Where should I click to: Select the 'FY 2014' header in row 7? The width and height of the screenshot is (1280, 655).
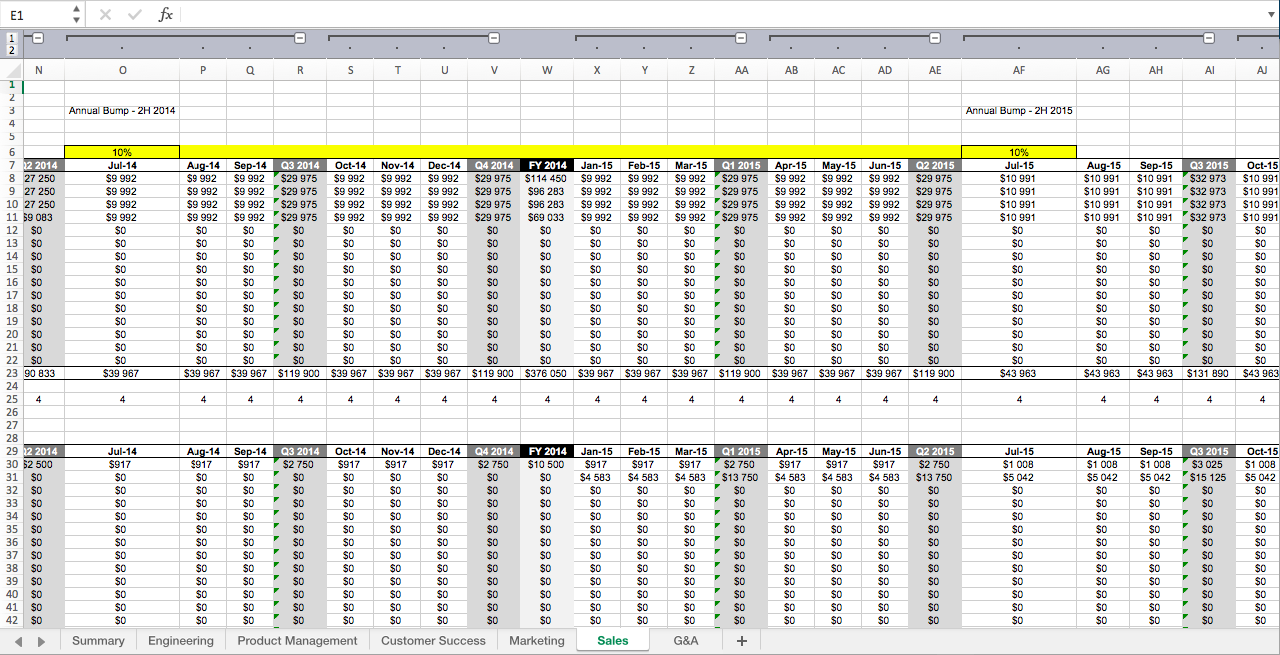pyautogui.click(x=547, y=165)
